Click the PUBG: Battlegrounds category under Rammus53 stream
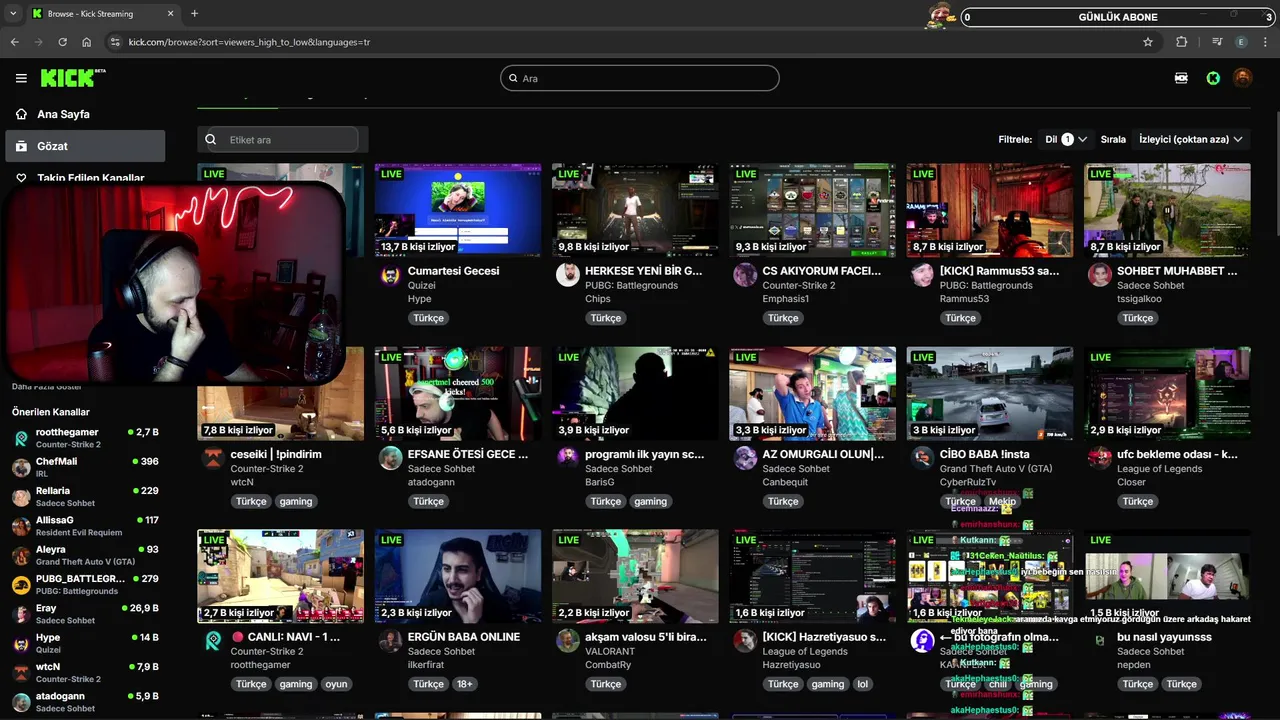1280x720 pixels. click(986, 285)
